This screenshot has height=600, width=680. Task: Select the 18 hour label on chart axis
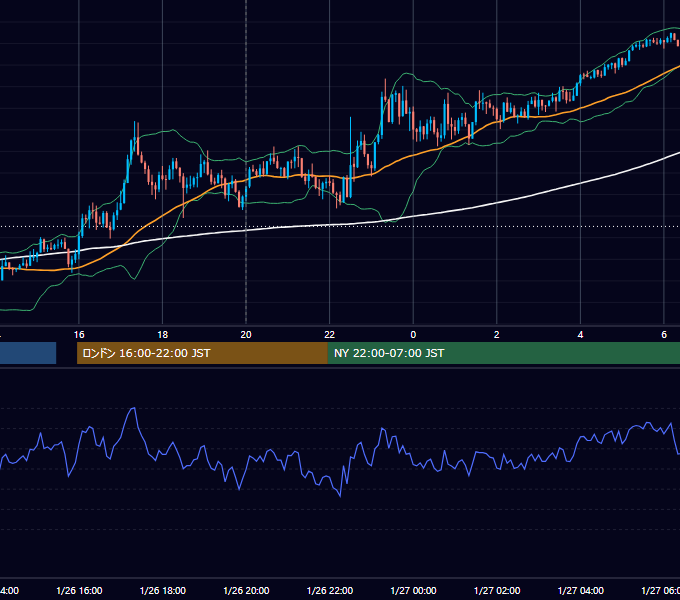pyautogui.click(x=162, y=335)
